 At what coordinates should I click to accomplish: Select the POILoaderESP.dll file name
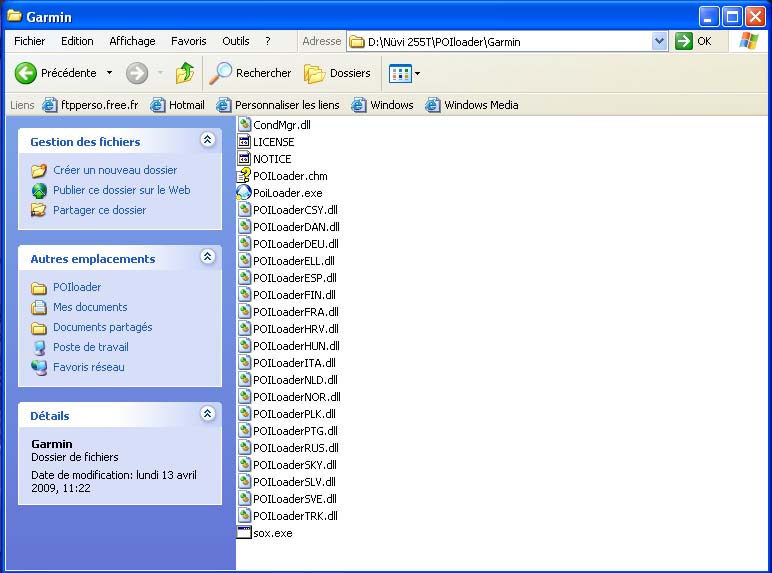(x=295, y=278)
